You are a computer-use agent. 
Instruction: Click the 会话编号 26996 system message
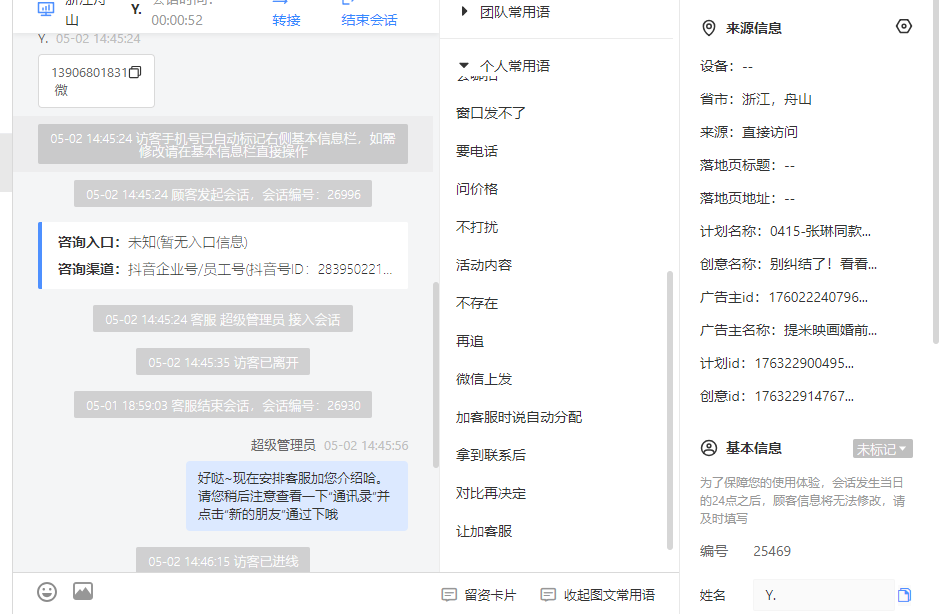[223, 194]
